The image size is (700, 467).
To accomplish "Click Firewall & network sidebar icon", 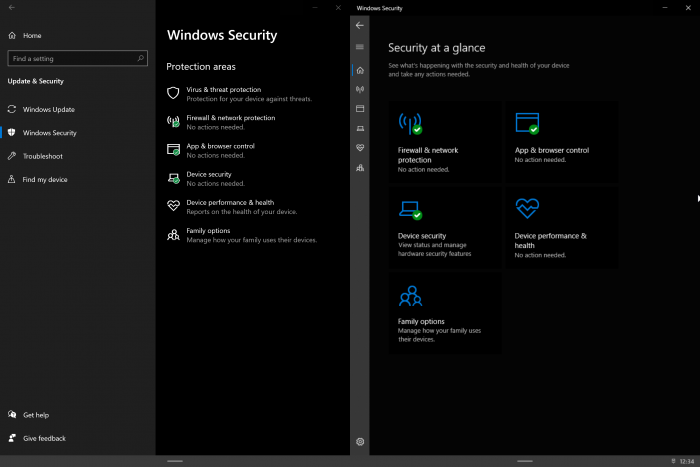I will (360, 89).
